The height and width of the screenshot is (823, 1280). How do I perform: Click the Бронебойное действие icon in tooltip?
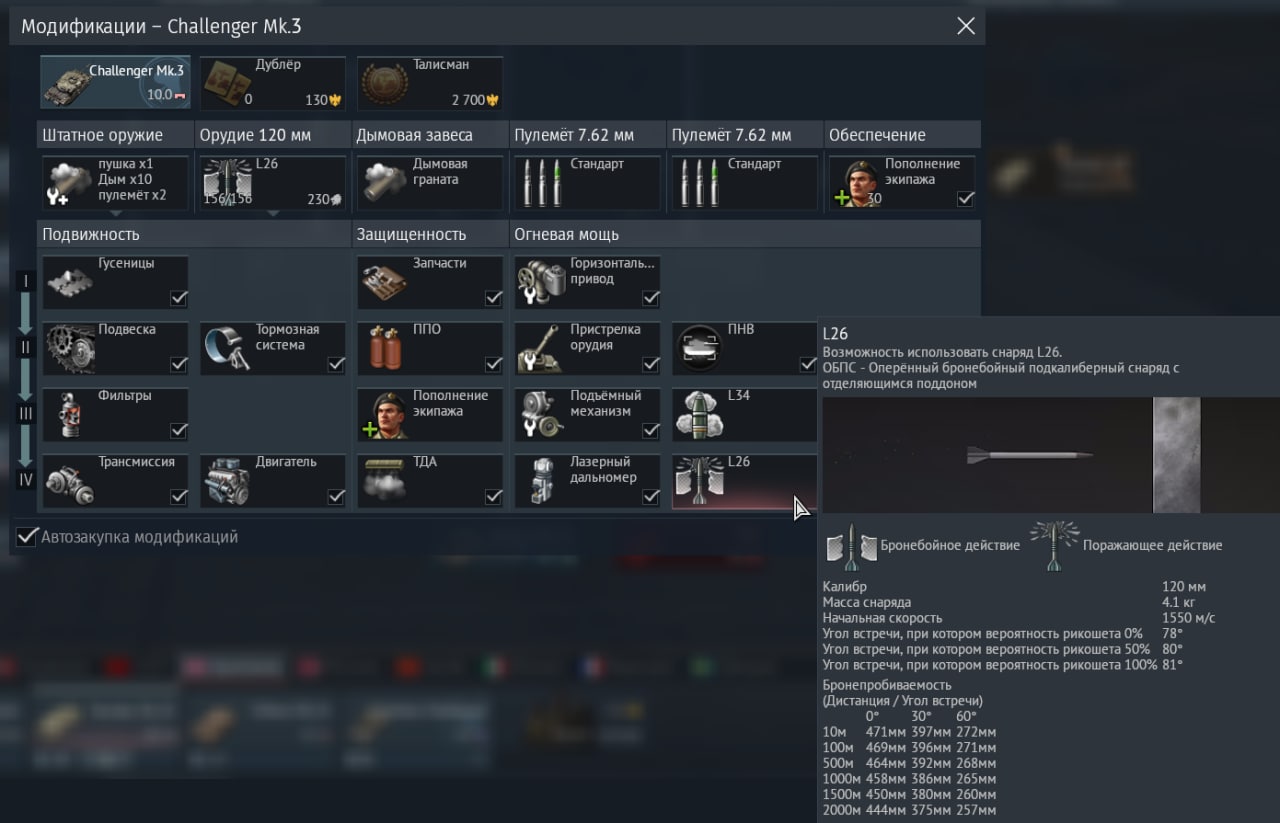[x=850, y=546]
